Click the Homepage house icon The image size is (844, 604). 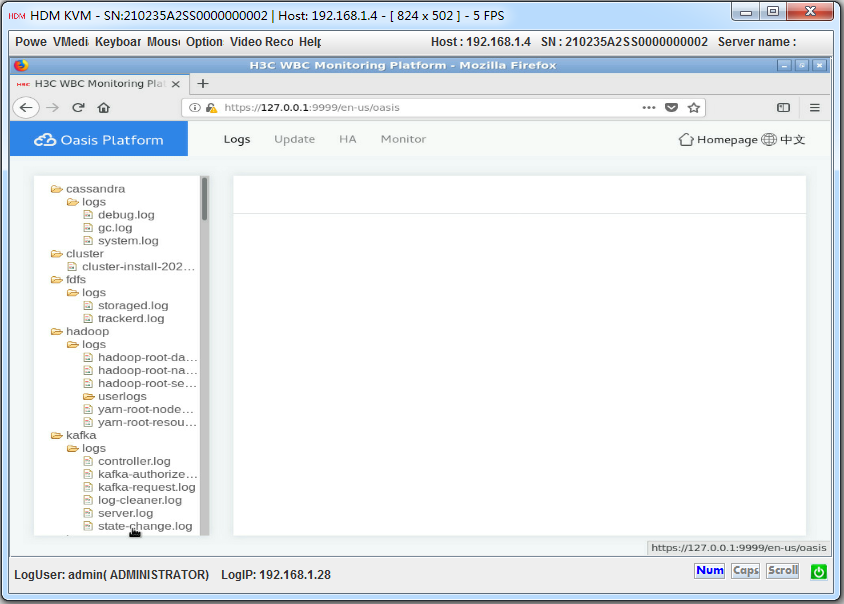[x=686, y=139]
